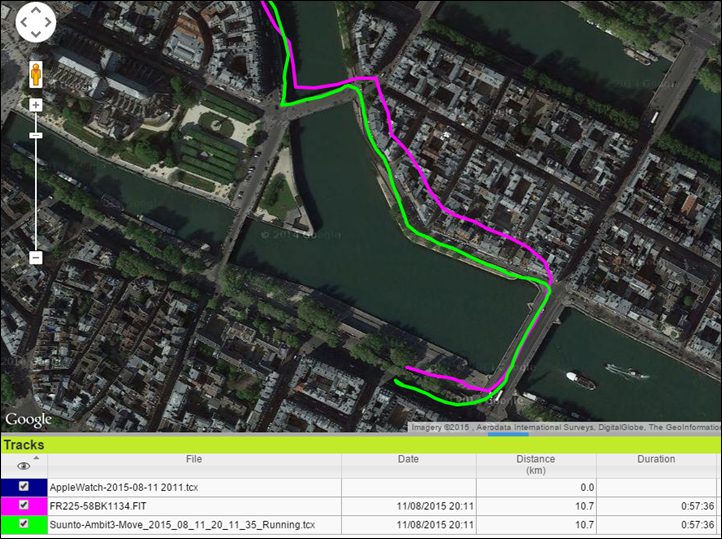
Task: Click the Google logo on the map
Action: point(28,419)
